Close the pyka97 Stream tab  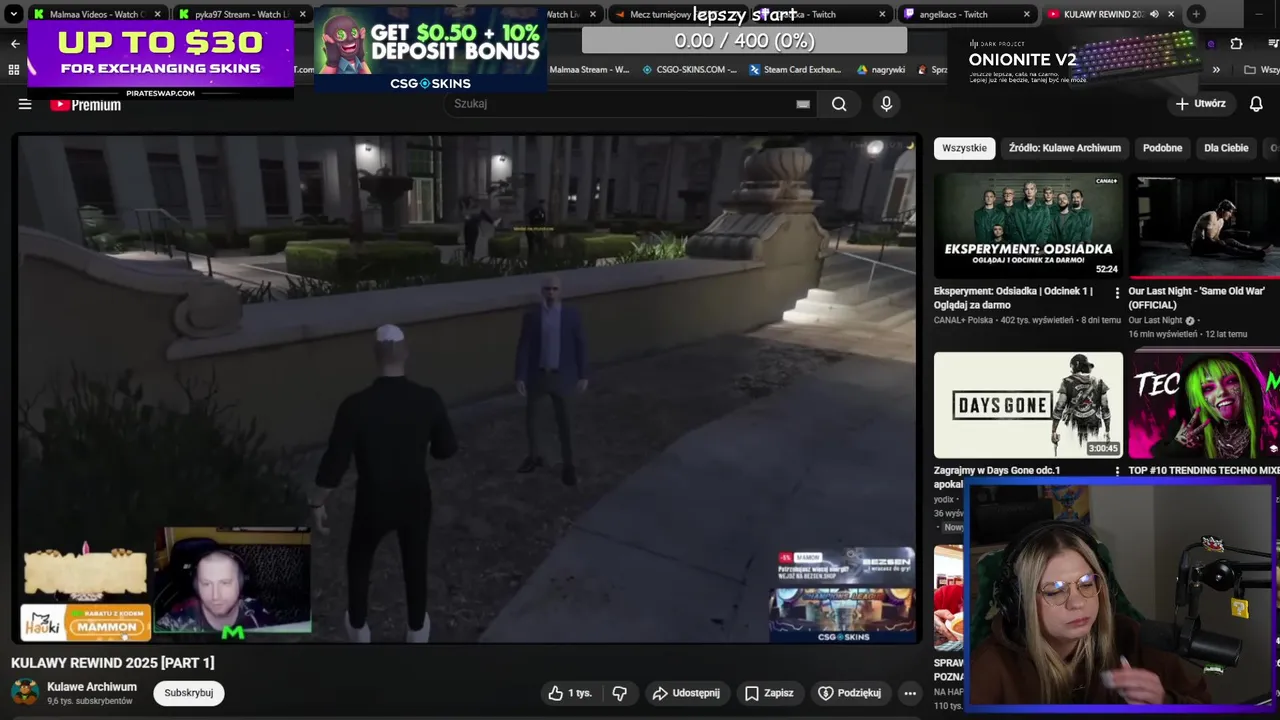[x=302, y=14]
